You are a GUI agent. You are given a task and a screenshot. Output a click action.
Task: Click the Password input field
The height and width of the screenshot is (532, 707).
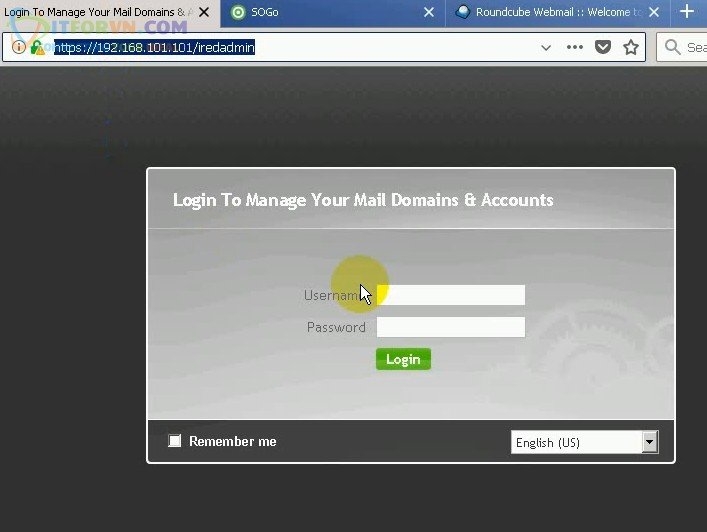coord(450,327)
